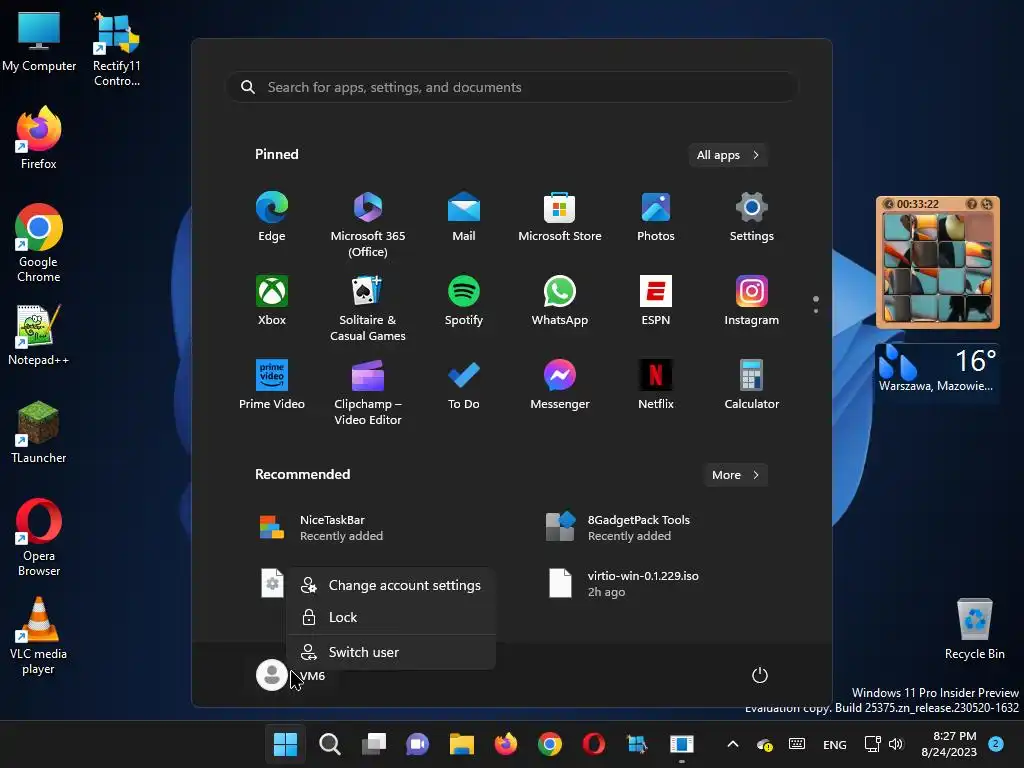Open the Rectify11 Control taskbar icon
The width and height of the screenshot is (1024, 768).
coord(637,744)
